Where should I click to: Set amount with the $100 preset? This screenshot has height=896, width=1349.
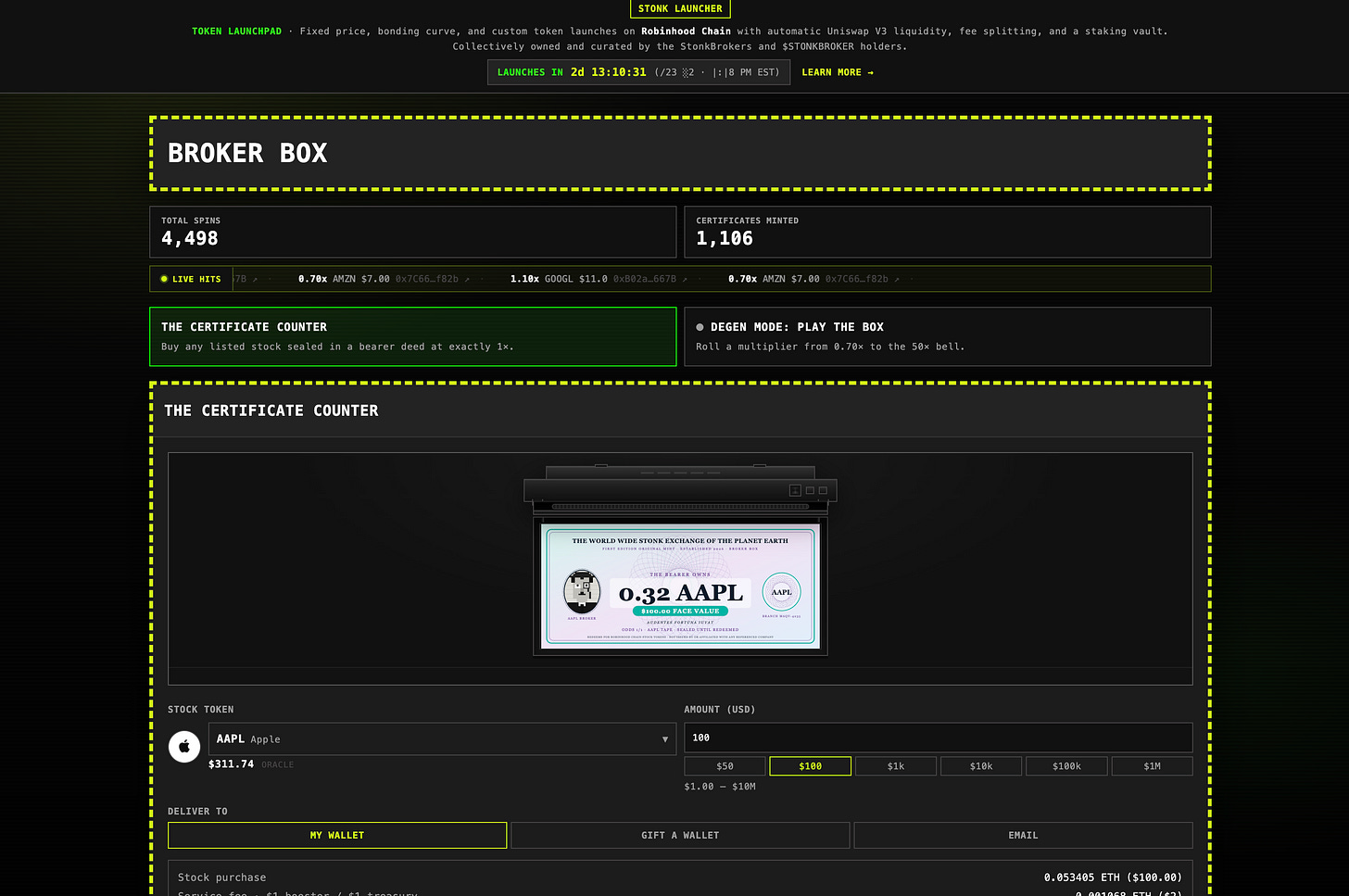(x=811, y=766)
